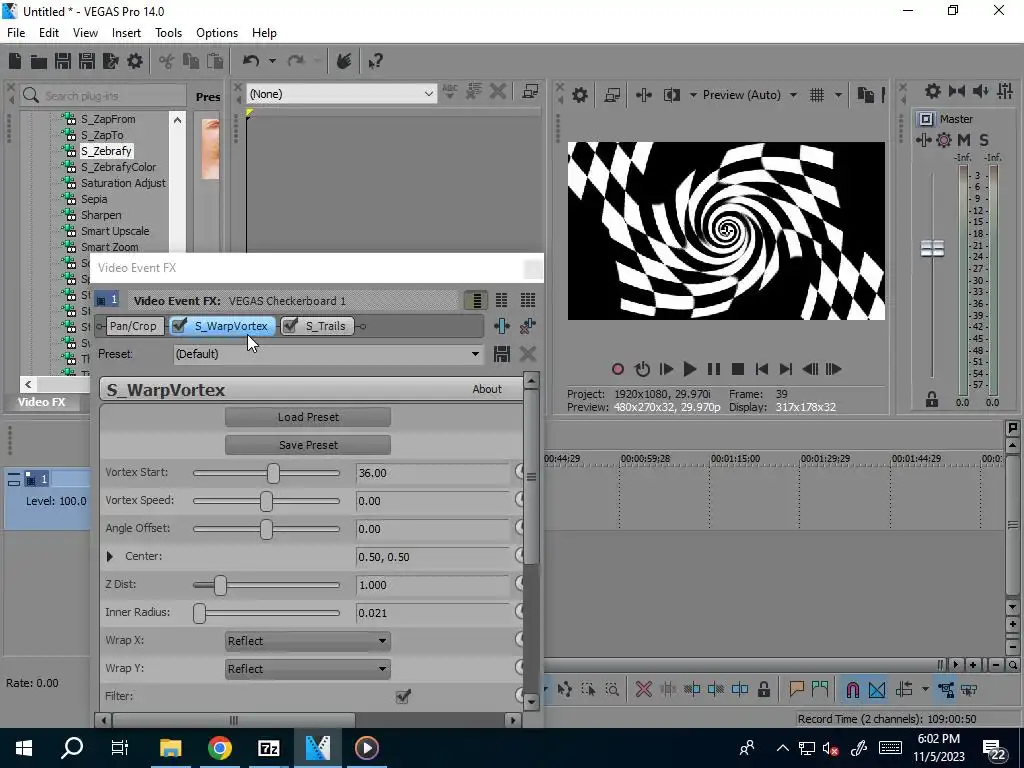
Task: Open the Wrap Y Reflect dropdown
Action: pyautogui.click(x=308, y=669)
